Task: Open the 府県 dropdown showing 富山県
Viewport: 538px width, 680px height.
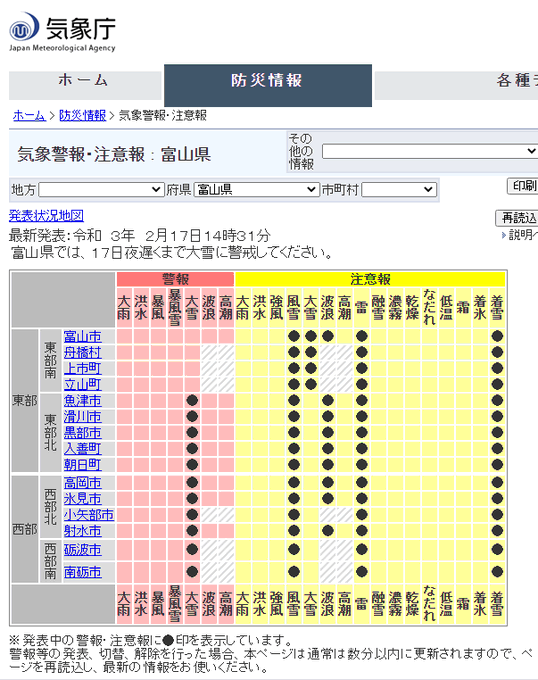Action: [x=256, y=190]
